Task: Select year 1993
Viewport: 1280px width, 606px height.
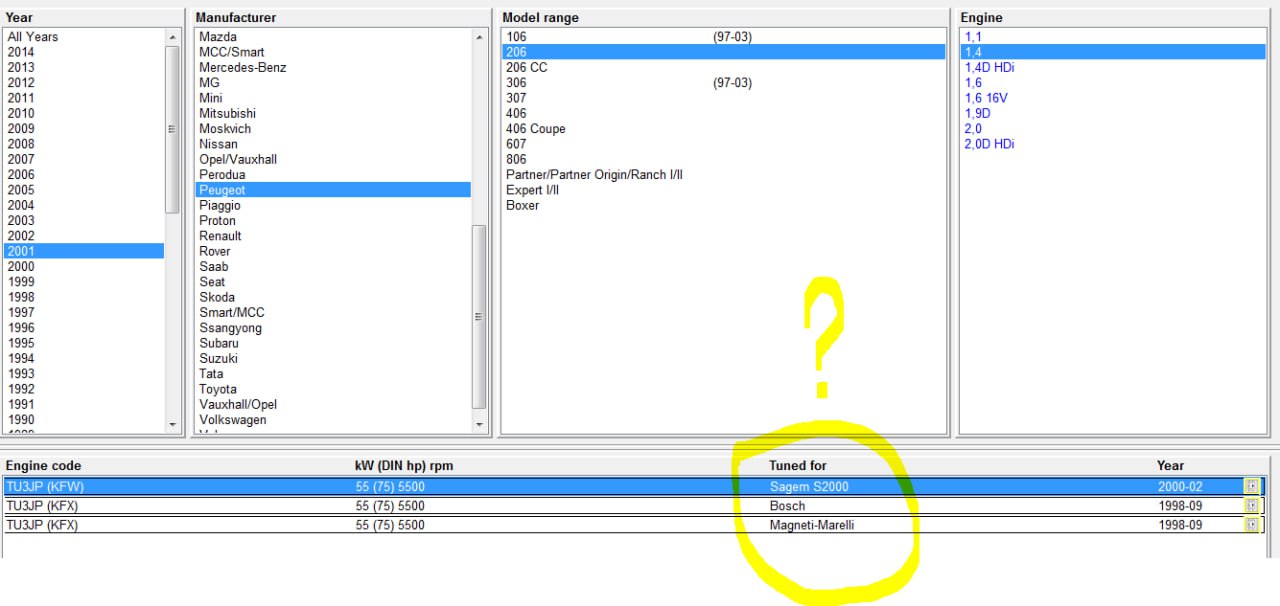Action: [x=21, y=373]
